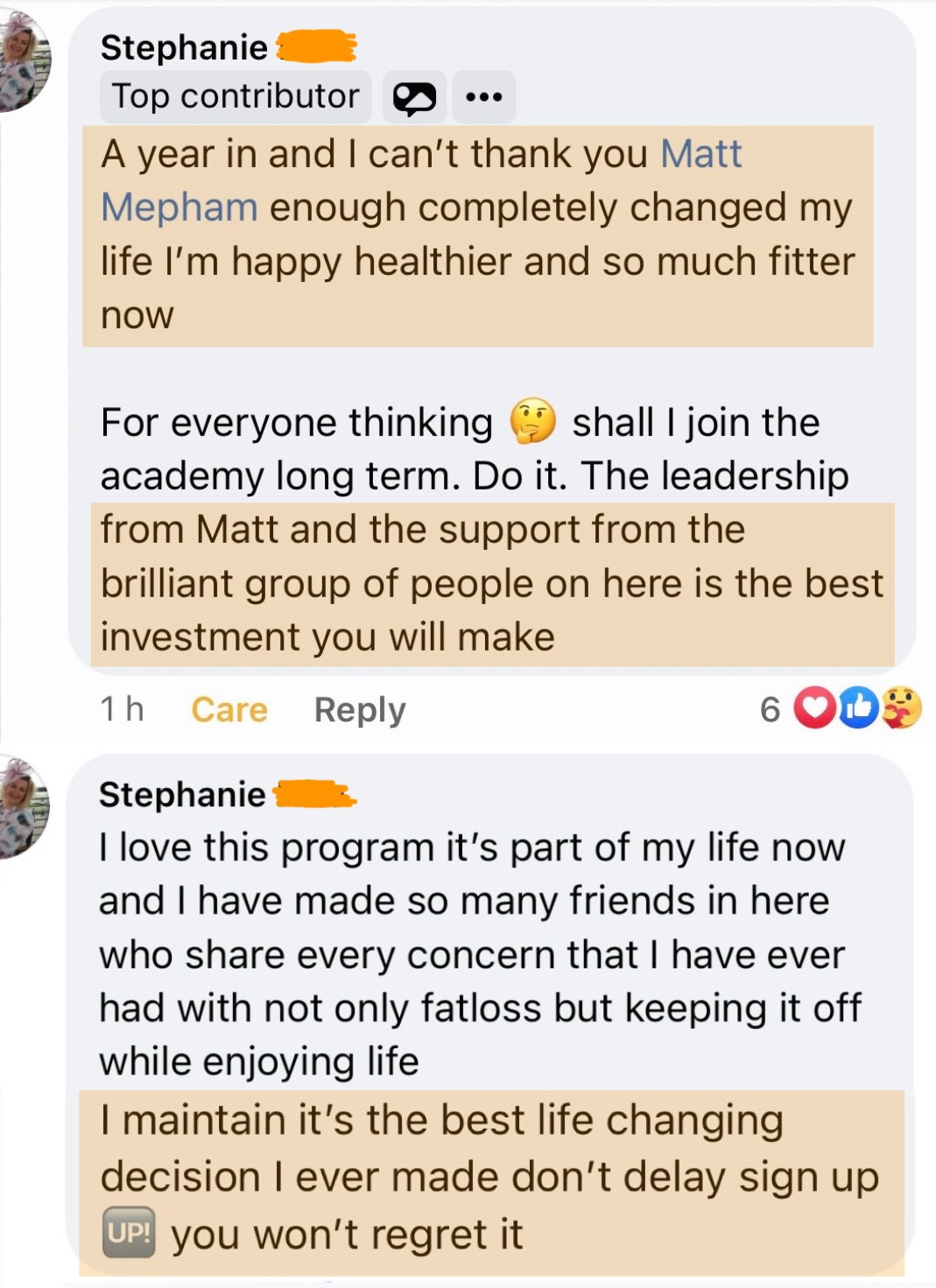Click the "I love this program" comment text

pos(473,954)
